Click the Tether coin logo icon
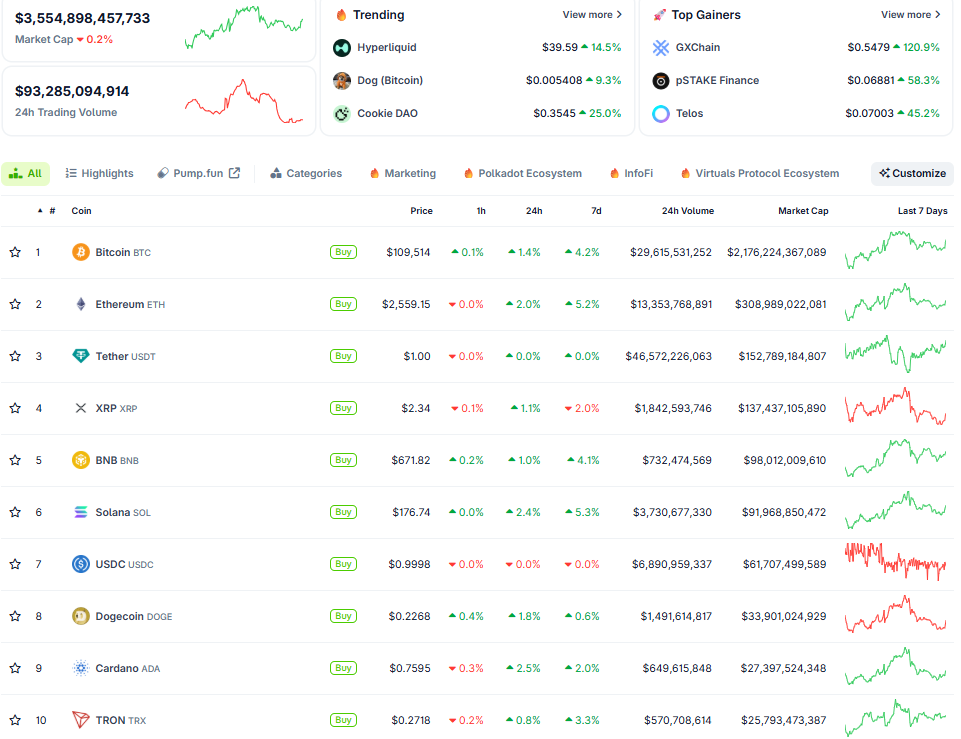 pos(81,356)
